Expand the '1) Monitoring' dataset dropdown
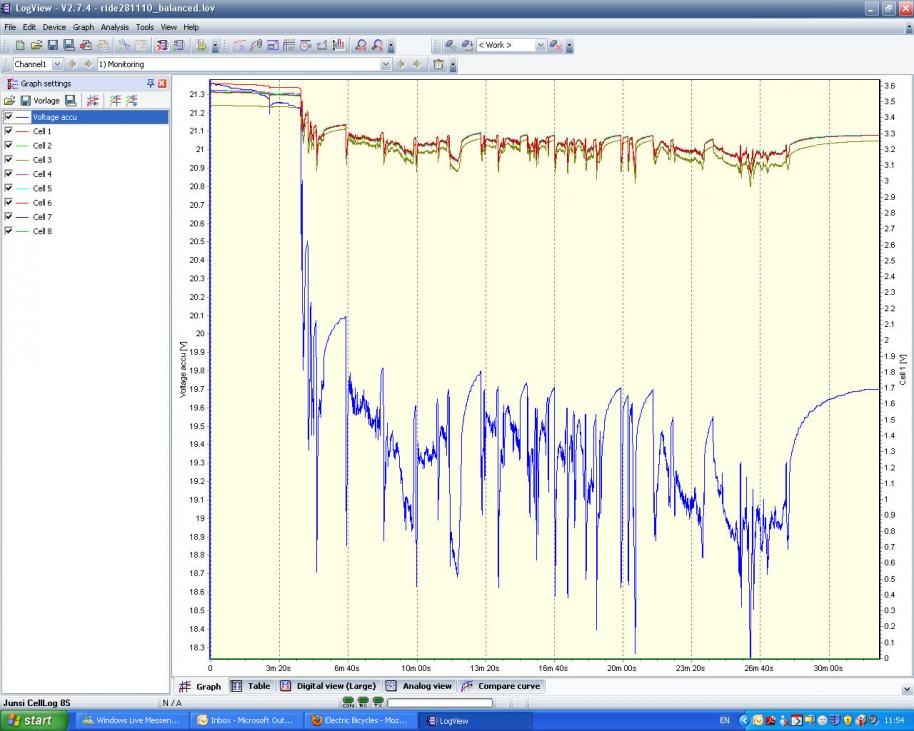The height and width of the screenshot is (731, 914). pos(385,64)
